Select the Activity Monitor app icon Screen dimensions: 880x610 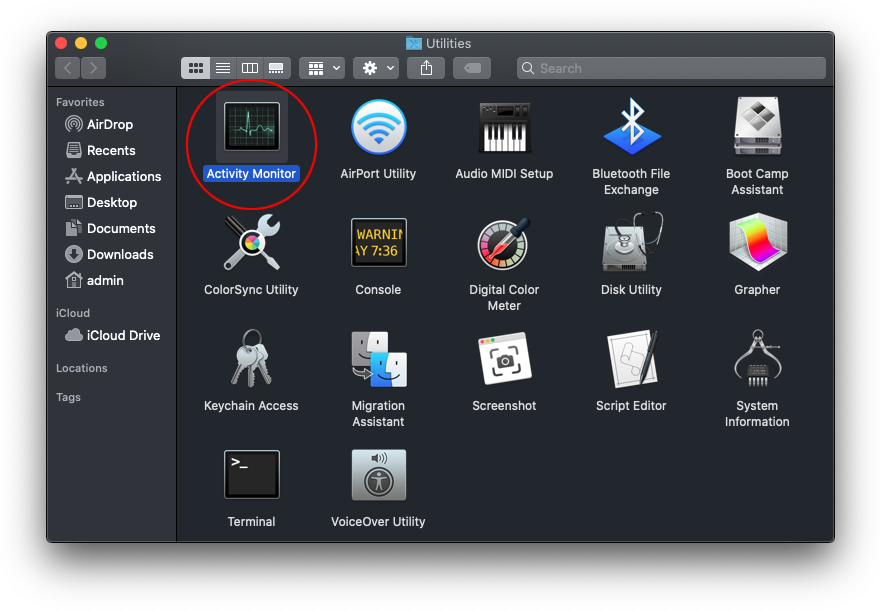(251, 127)
